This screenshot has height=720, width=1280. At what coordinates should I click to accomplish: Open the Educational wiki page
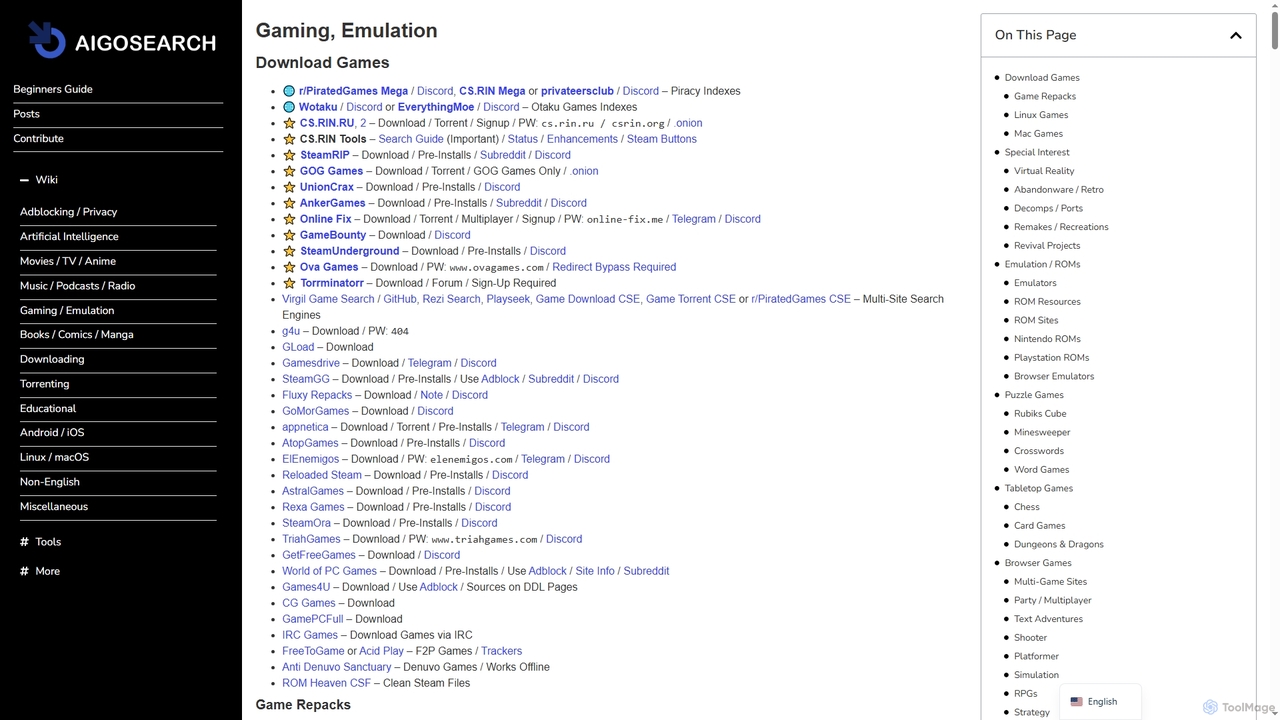click(x=48, y=408)
